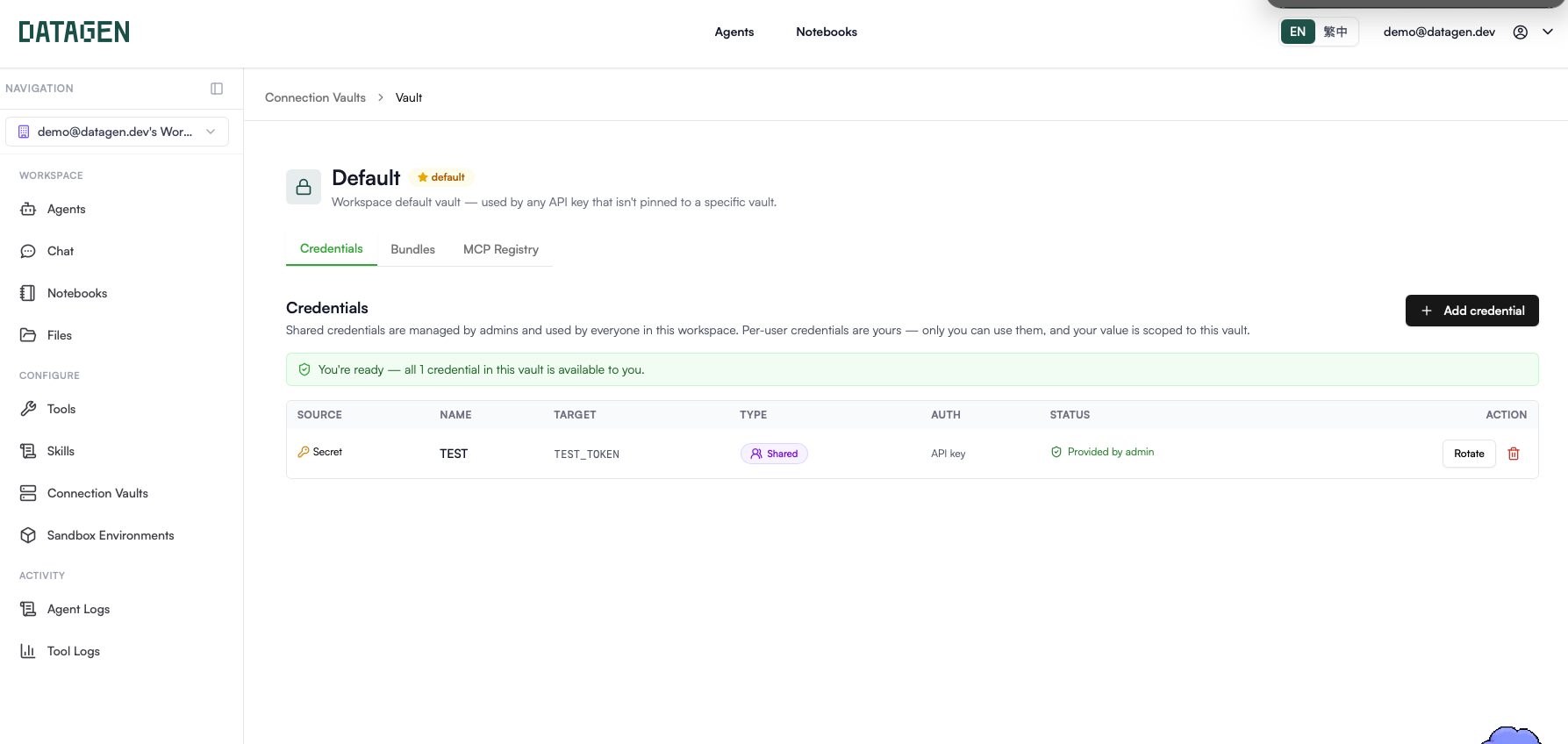Click the Shared type badge
The image size is (1568, 744).
pos(774,454)
